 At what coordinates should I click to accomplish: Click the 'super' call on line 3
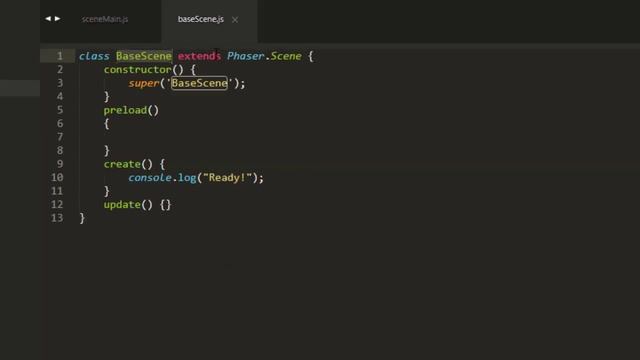pos(144,83)
